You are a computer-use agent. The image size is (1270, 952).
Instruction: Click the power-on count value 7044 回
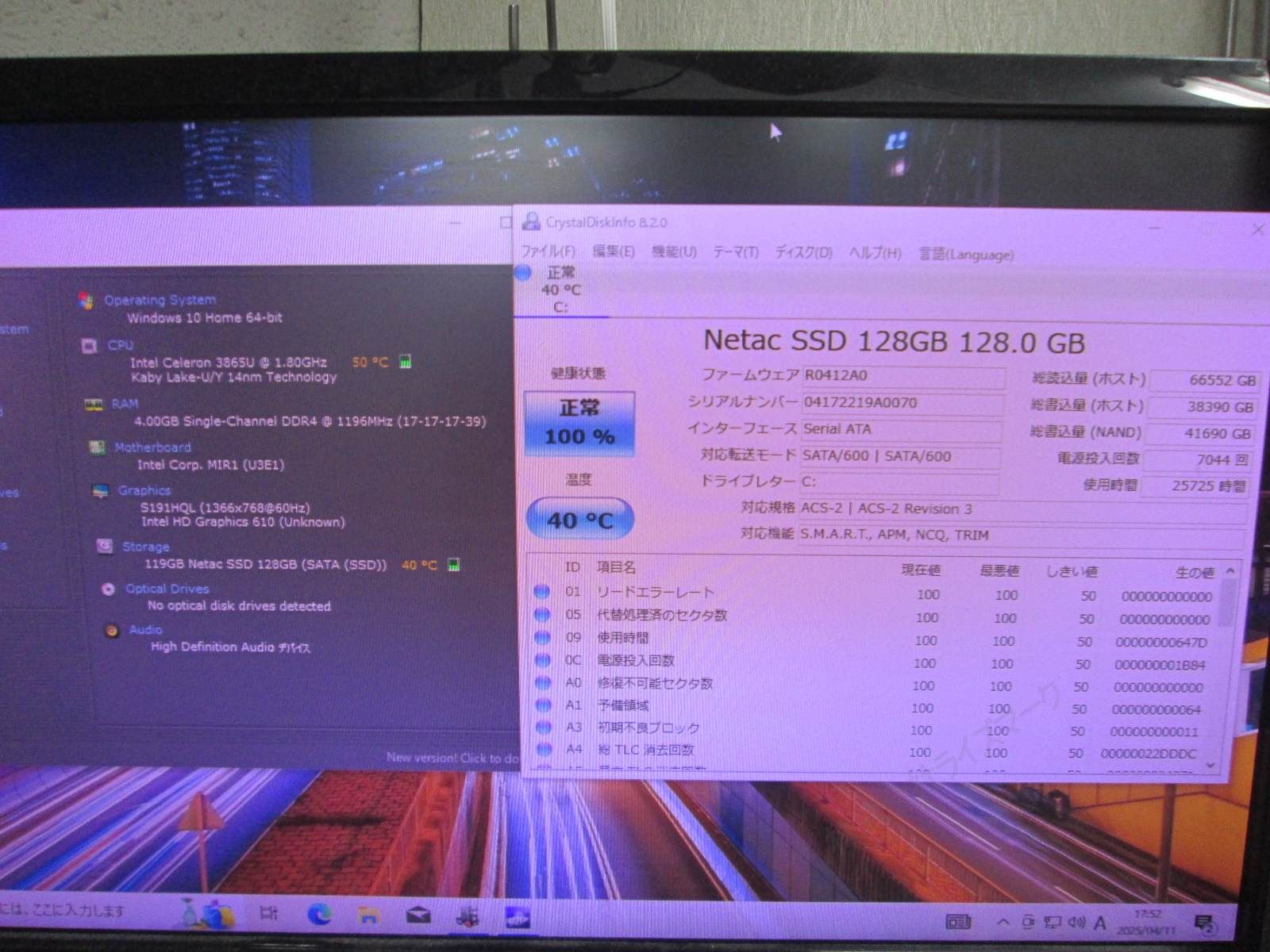tap(1197, 459)
